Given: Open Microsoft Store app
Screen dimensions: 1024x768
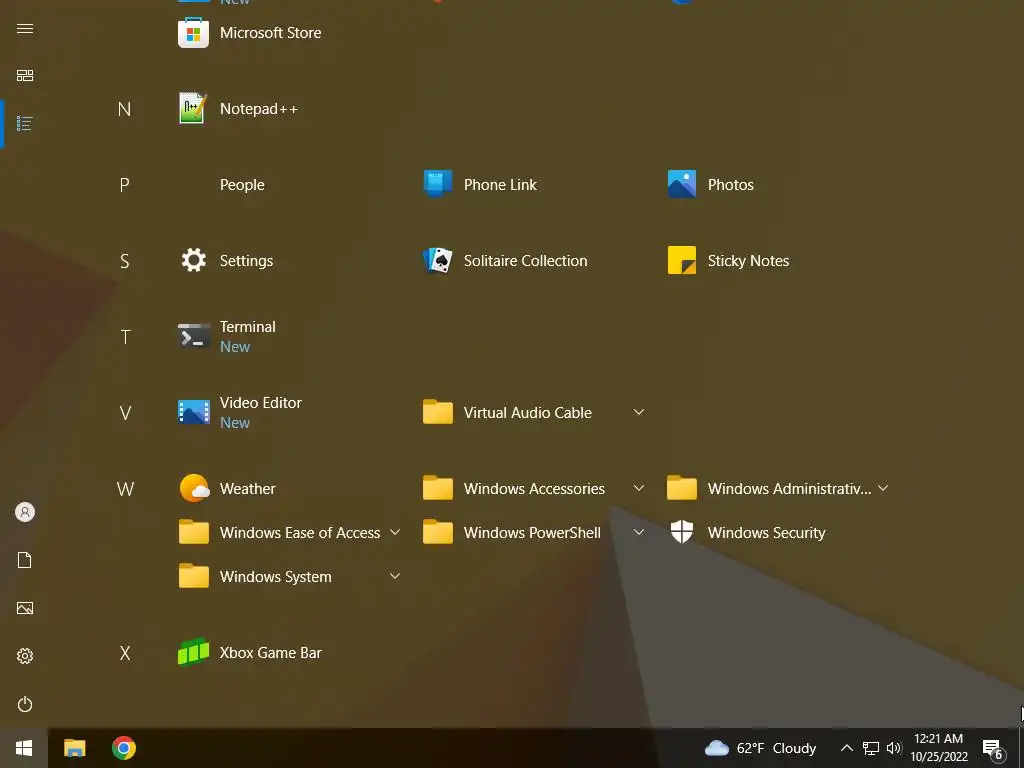Looking at the screenshot, I should click(x=250, y=33).
